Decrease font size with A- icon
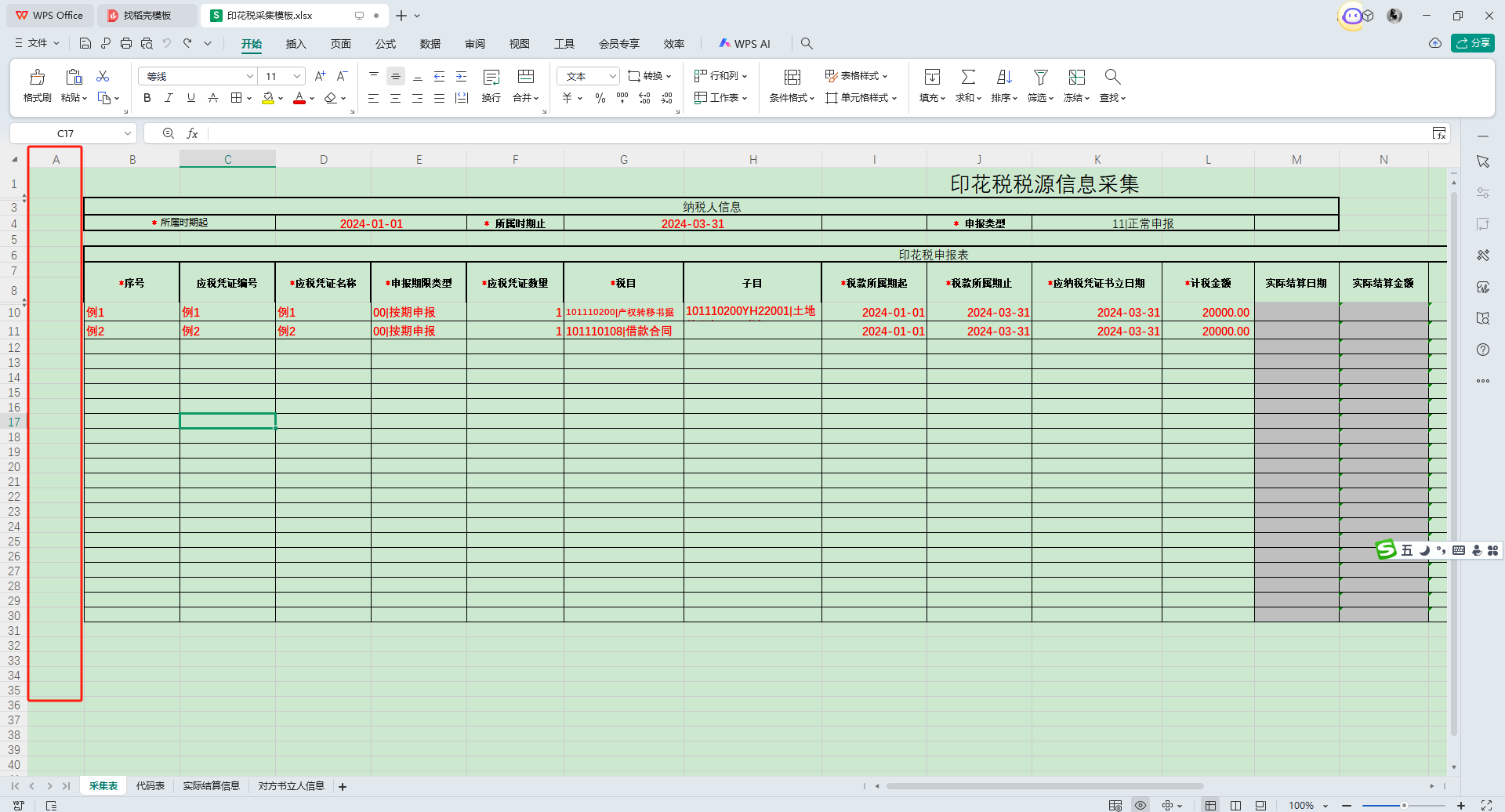Image resolution: width=1505 pixels, height=812 pixels. 342,76
